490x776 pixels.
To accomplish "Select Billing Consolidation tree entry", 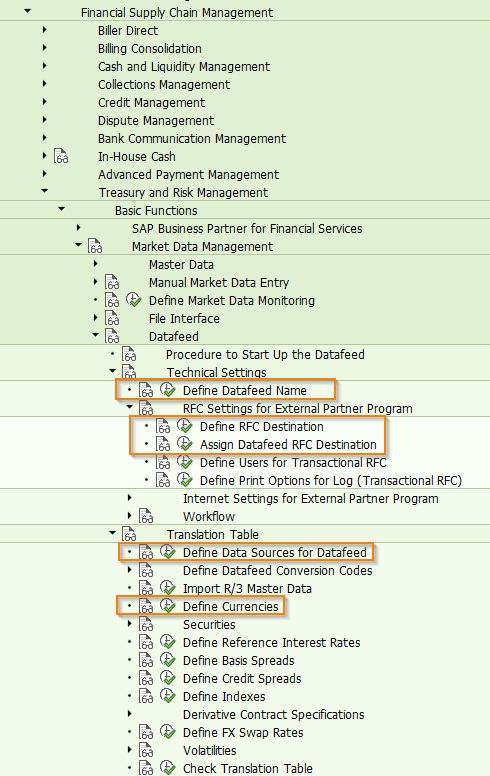I will (149, 48).
